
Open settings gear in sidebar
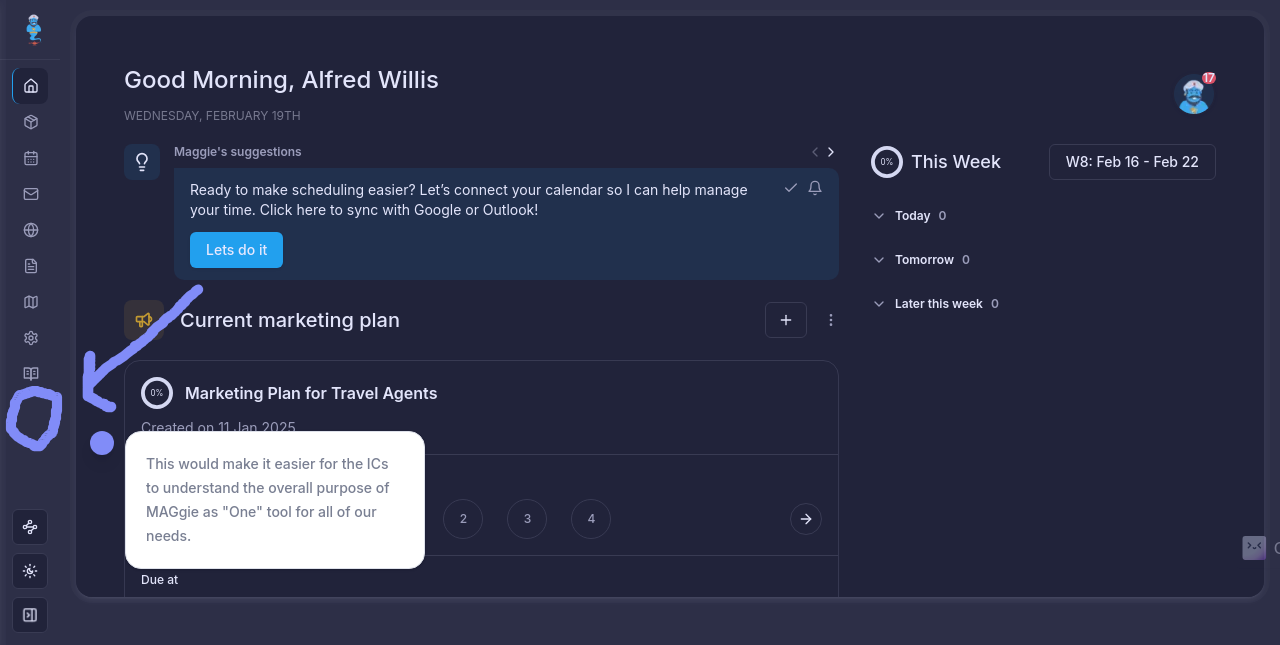click(x=30, y=338)
